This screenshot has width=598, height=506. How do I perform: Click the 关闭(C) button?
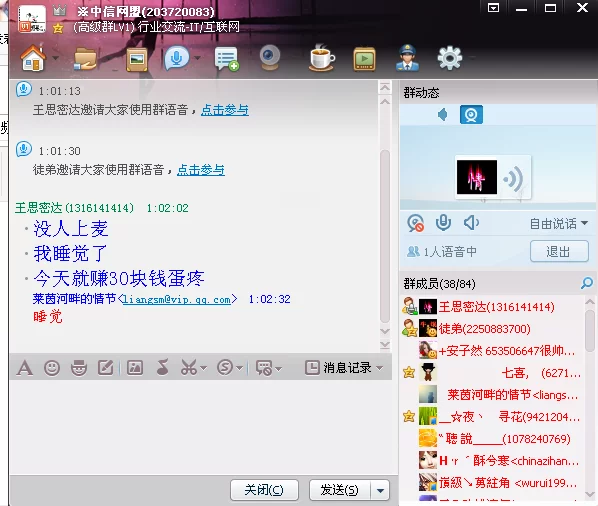pos(264,490)
